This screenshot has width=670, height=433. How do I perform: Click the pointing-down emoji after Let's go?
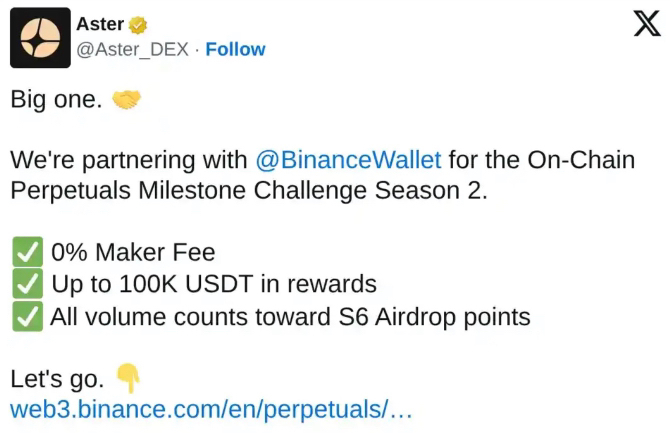click(128, 377)
